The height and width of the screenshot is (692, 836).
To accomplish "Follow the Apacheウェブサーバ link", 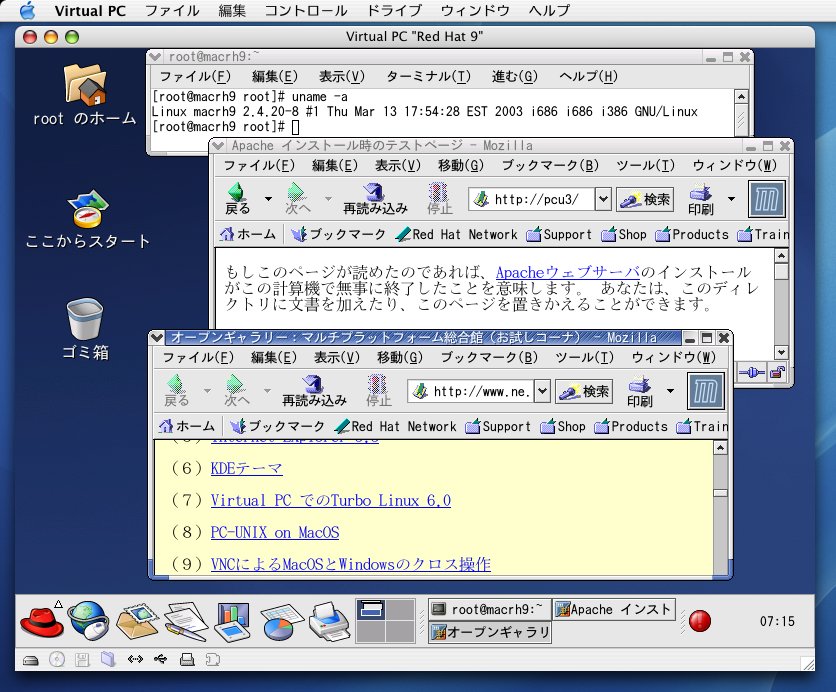I will 568,272.
